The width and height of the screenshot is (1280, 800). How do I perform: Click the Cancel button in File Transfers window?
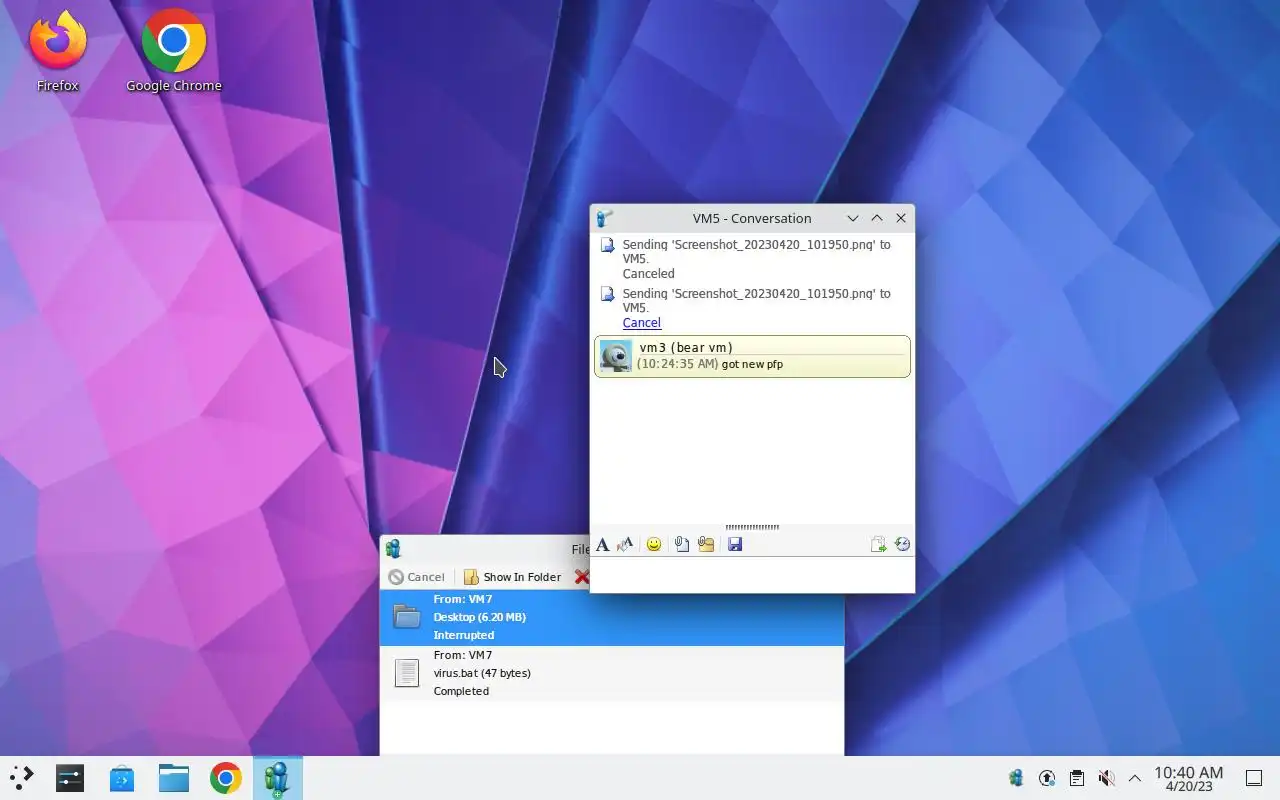click(x=416, y=577)
